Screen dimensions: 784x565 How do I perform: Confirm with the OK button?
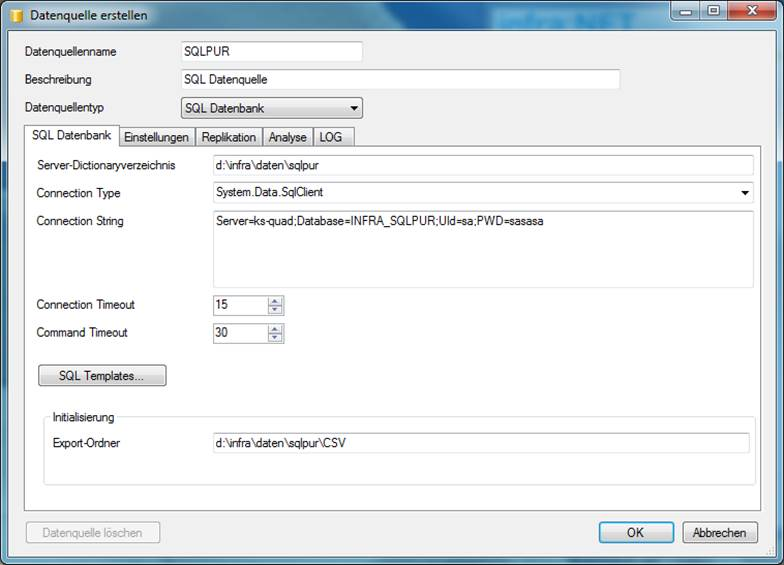click(635, 533)
